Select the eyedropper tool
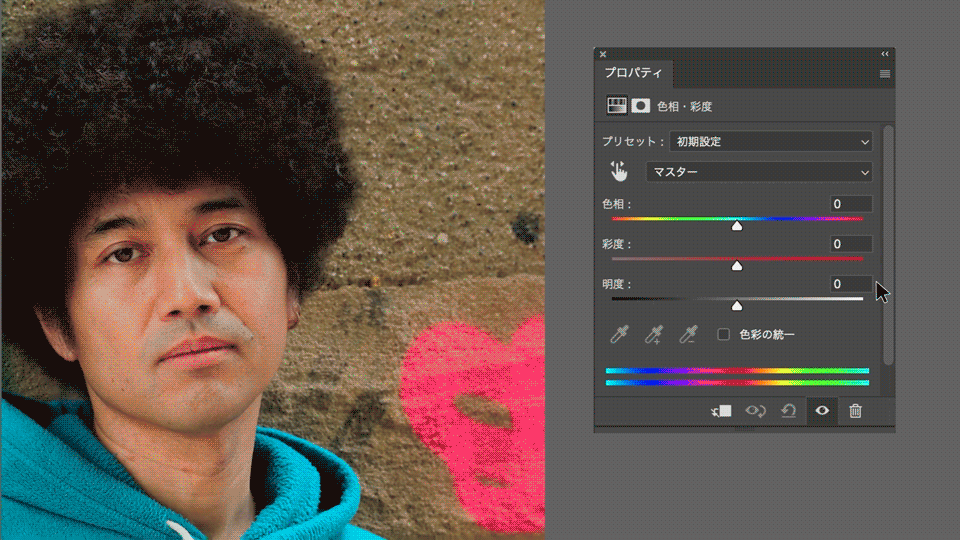The height and width of the screenshot is (540, 960). (619, 334)
